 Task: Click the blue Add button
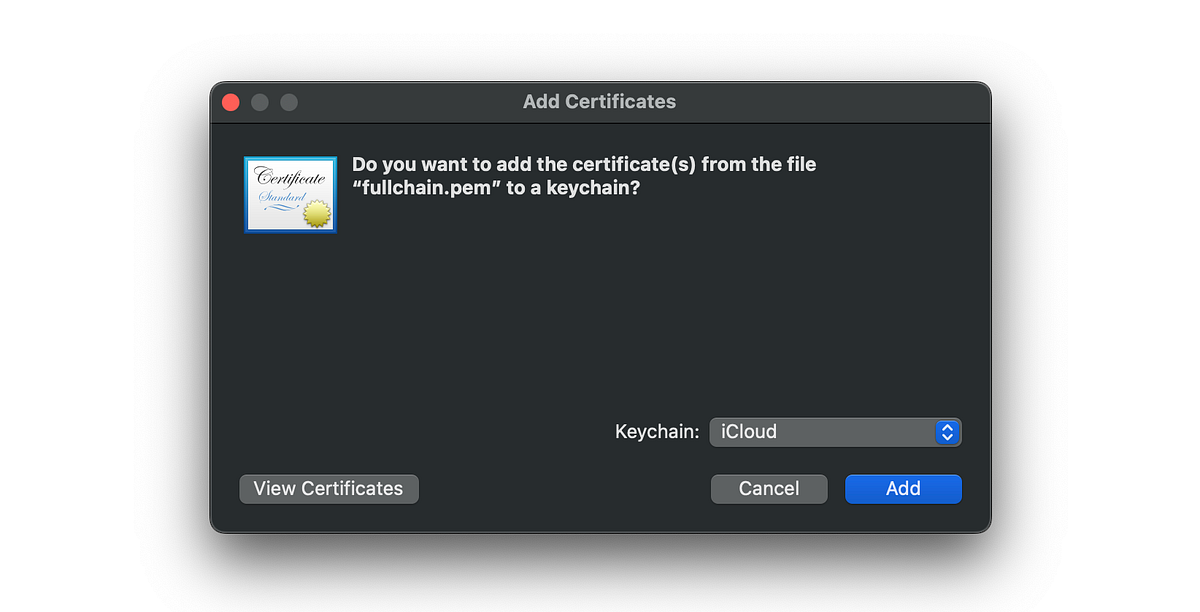coord(902,488)
